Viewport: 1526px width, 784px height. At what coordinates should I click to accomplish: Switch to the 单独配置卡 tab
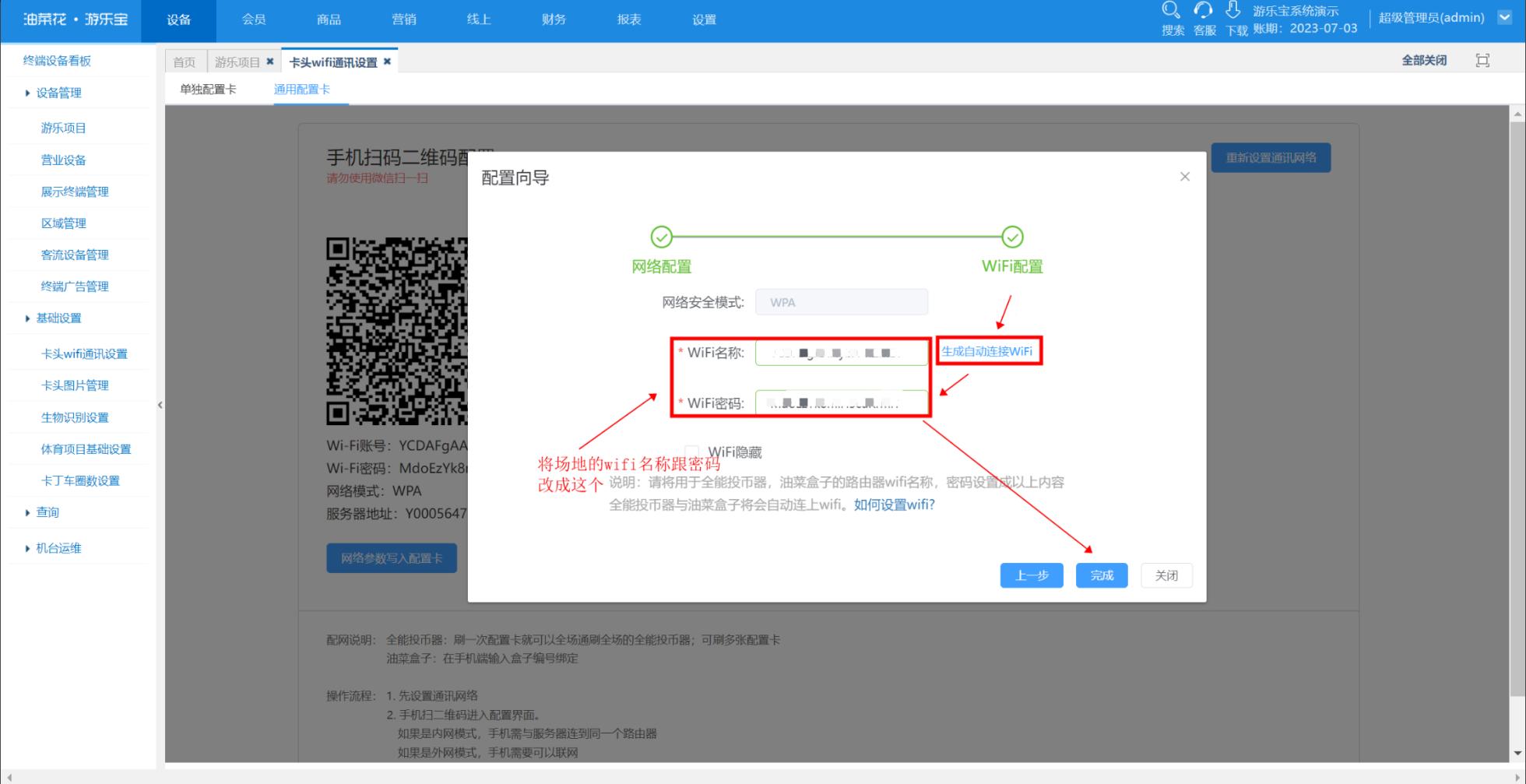tap(208, 90)
